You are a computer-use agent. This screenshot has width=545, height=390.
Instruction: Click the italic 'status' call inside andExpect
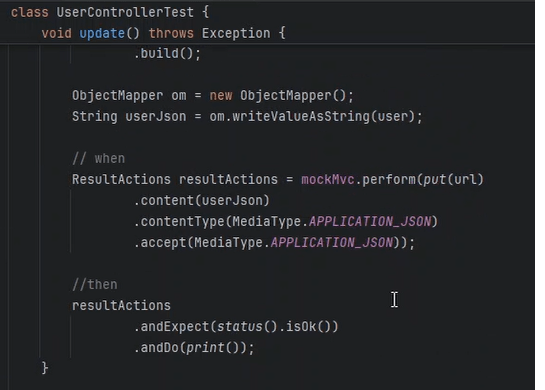pyautogui.click(x=239, y=327)
